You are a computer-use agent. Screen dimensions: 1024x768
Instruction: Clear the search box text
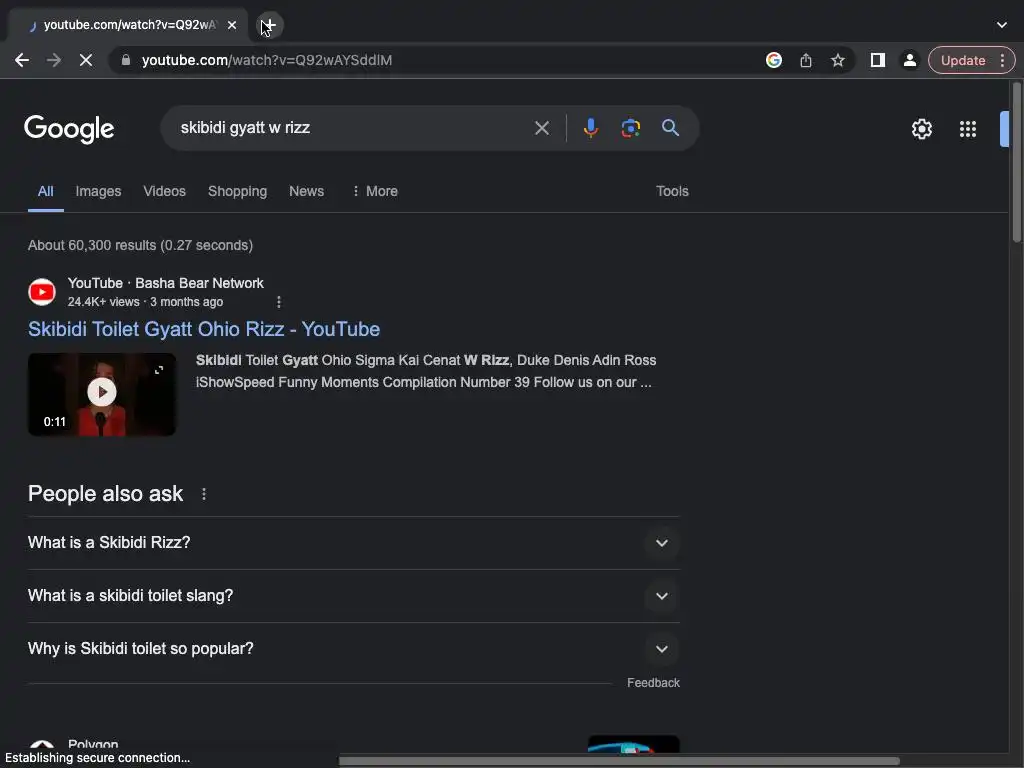click(541, 128)
